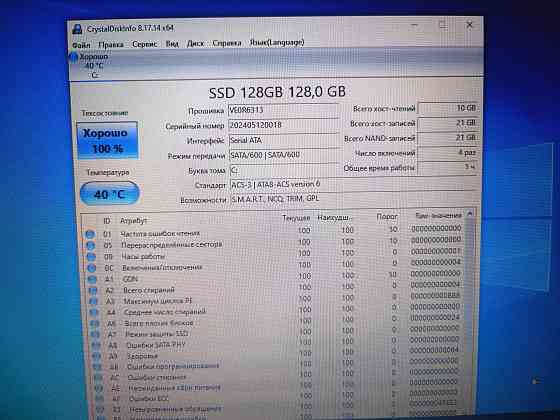This screenshot has width=560, height=420.
Task: Click the Буква тома field C:
Action: click(284, 170)
